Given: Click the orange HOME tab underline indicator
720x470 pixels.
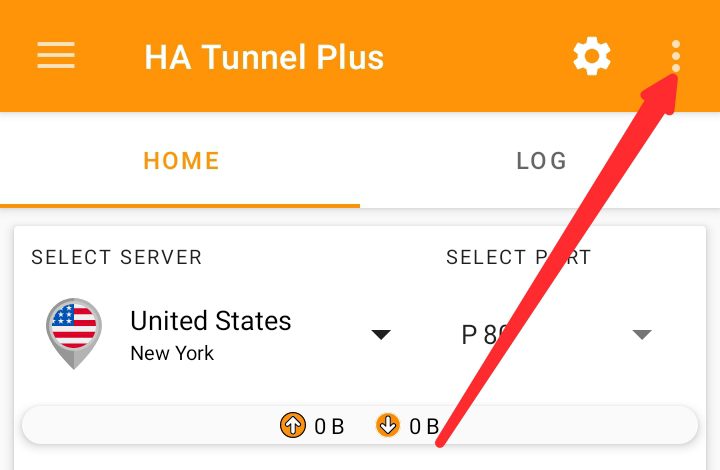Looking at the screenshot, I should pyautogui.click(x=180, y=206).
